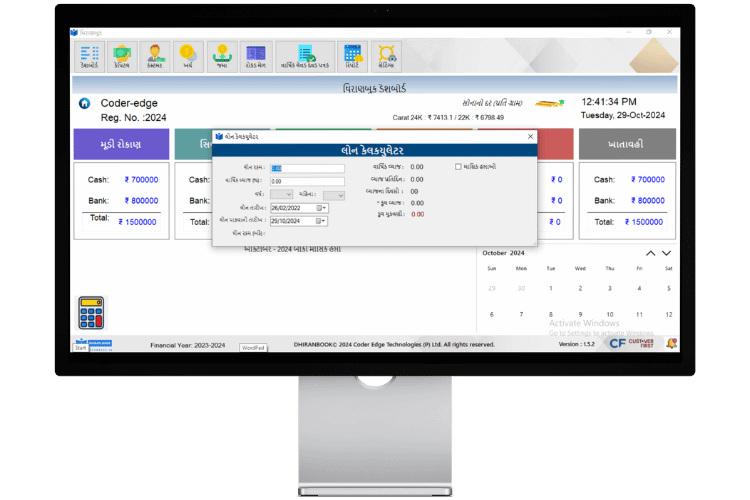Click the Expense coin toolbar icon
Image resolution: width=750 pixels, height=500 pixels.
(186, 56)
